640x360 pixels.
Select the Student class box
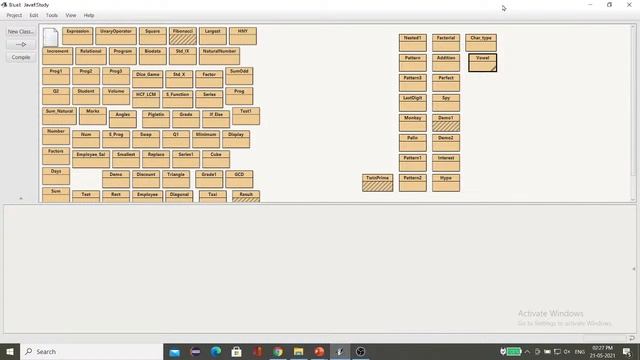pos(86,96)
